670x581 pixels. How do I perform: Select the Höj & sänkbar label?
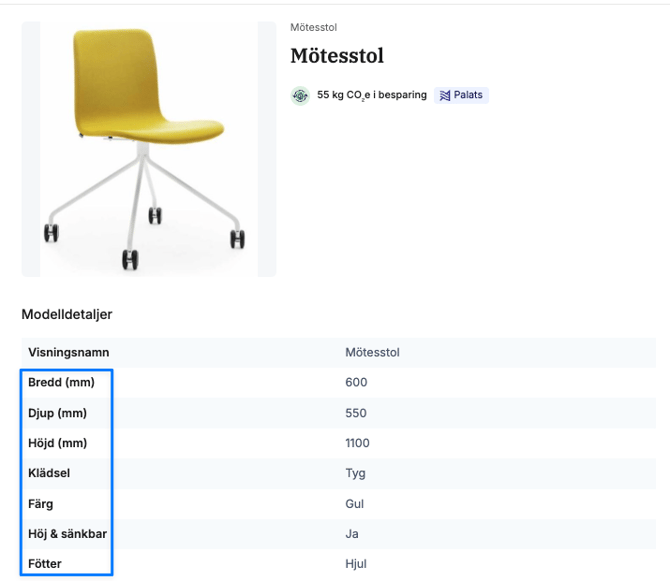point(67,534)
